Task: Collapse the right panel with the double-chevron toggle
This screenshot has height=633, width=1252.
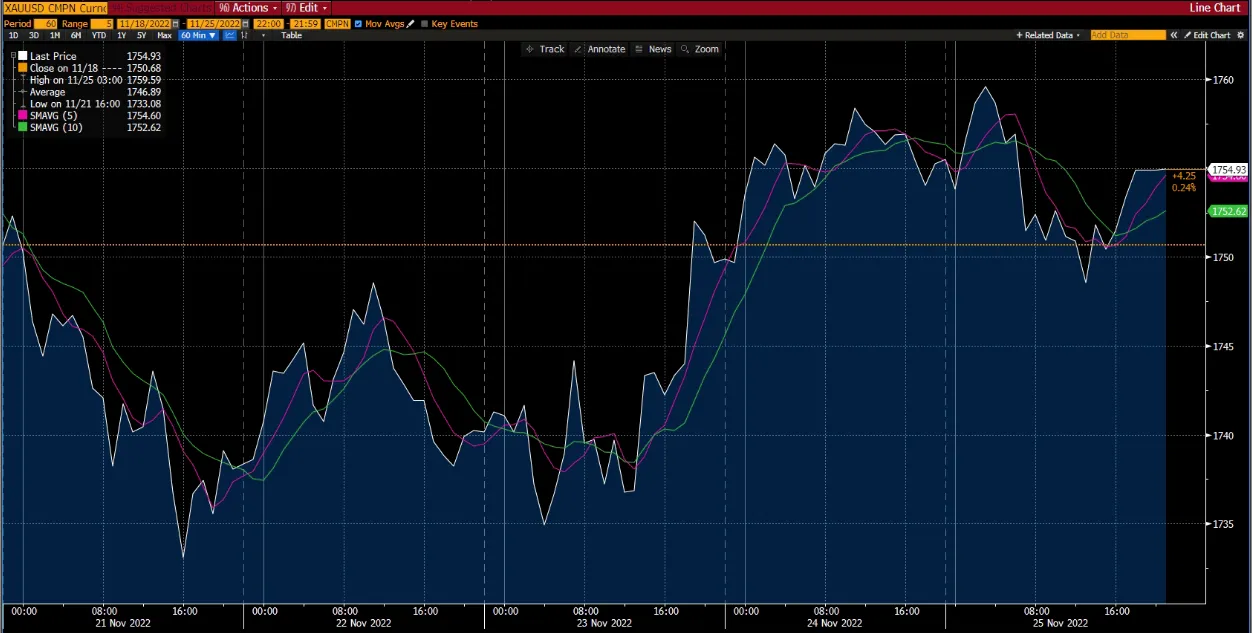Action: point(1174,35)
